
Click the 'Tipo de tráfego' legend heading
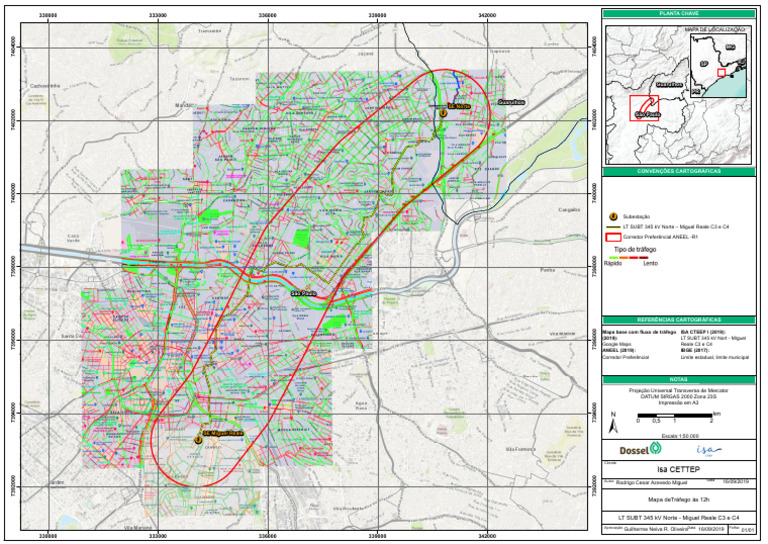[633, 250]
